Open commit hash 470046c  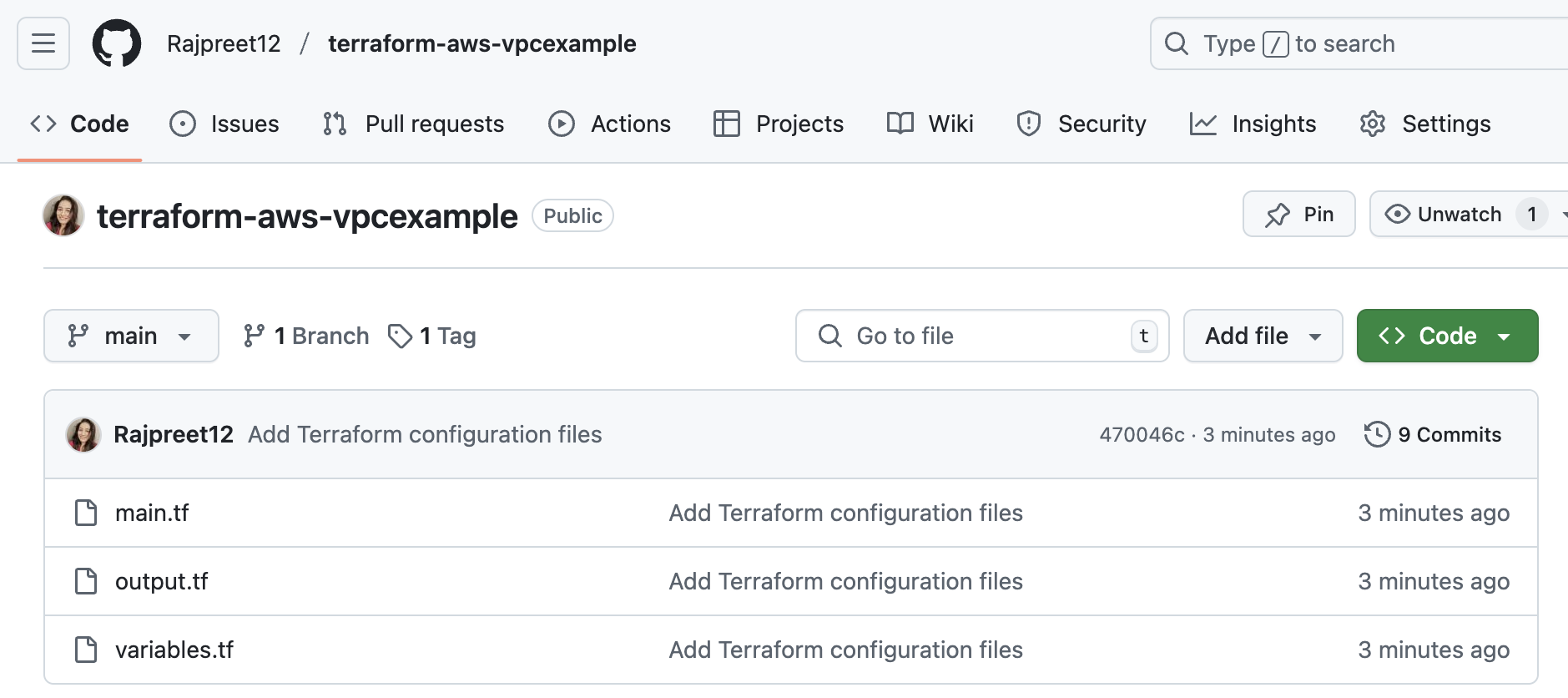pyautogui.click(x=1142, y=434)
